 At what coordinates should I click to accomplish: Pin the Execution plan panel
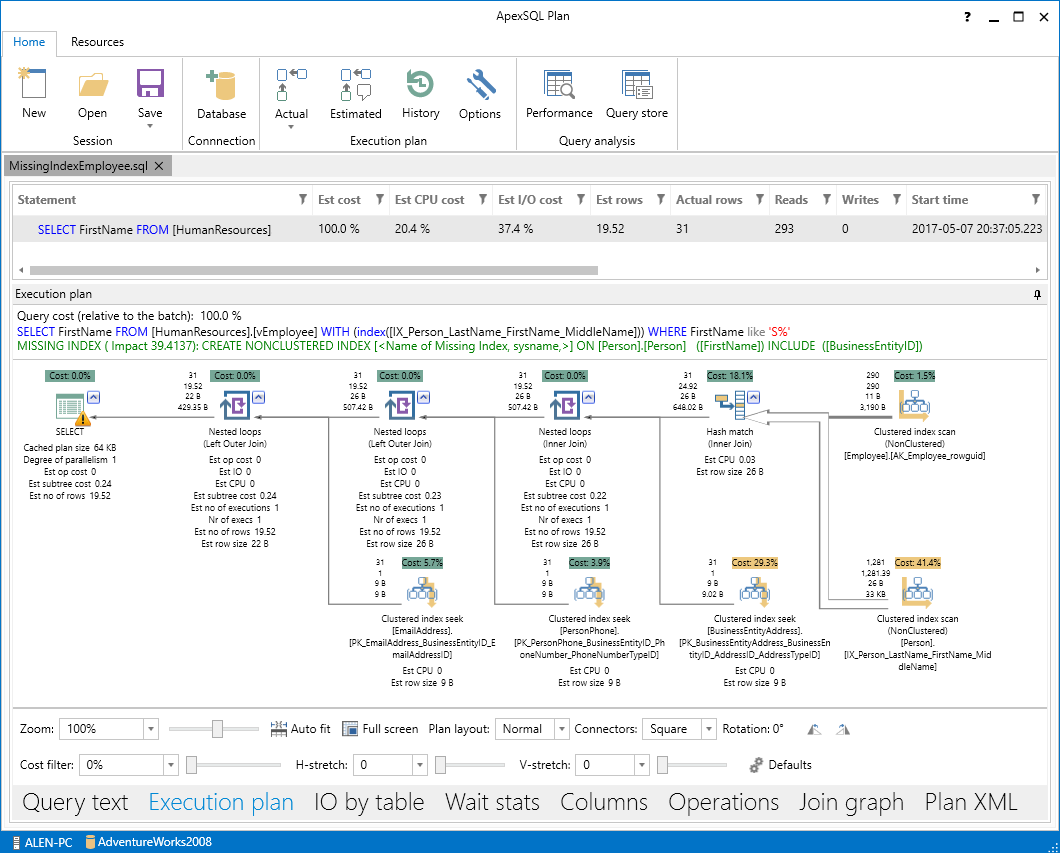[1037, 295]
